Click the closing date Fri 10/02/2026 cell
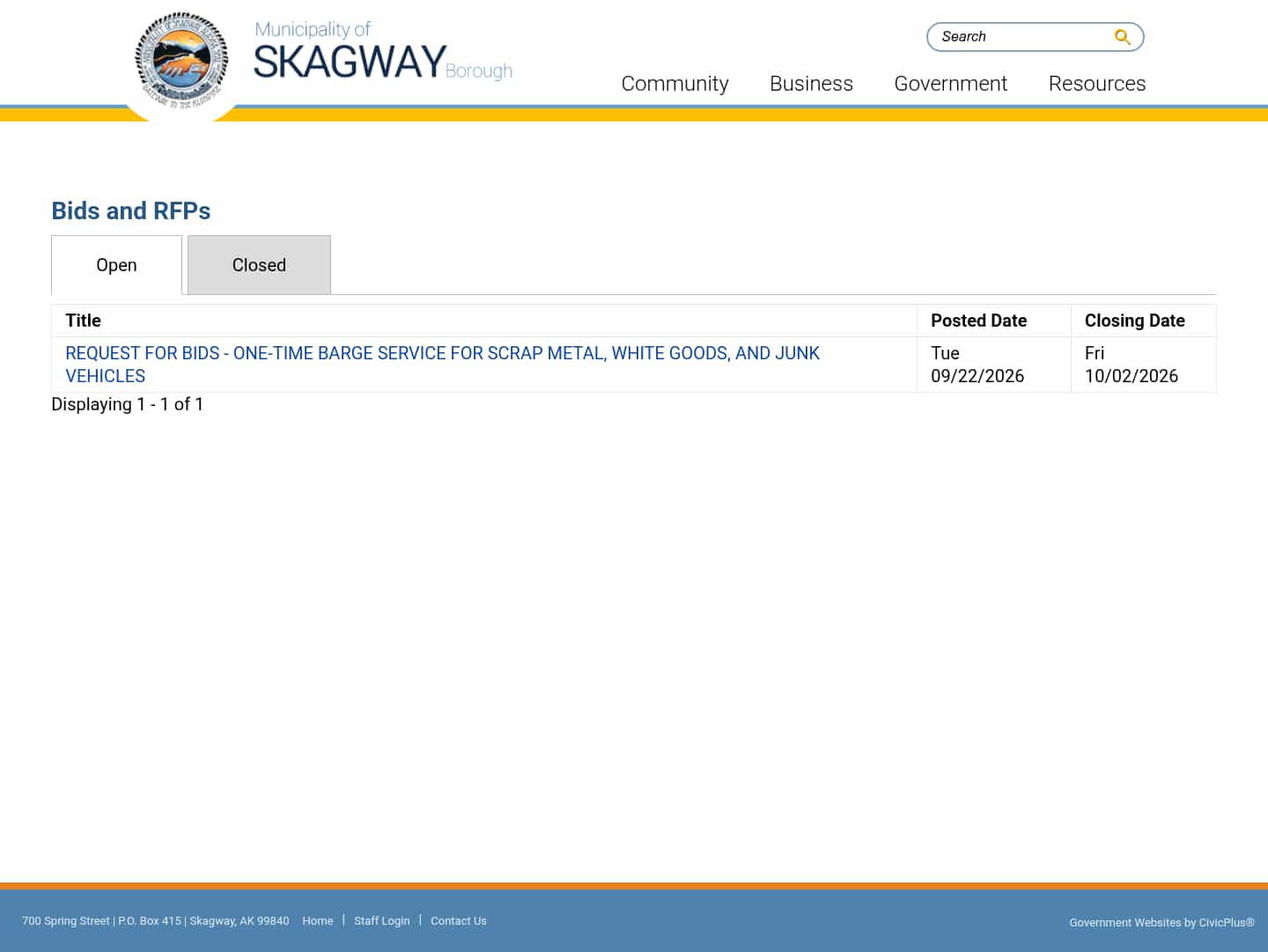Viewport: 1268px width, 952px height. [x=1143, y=365]
